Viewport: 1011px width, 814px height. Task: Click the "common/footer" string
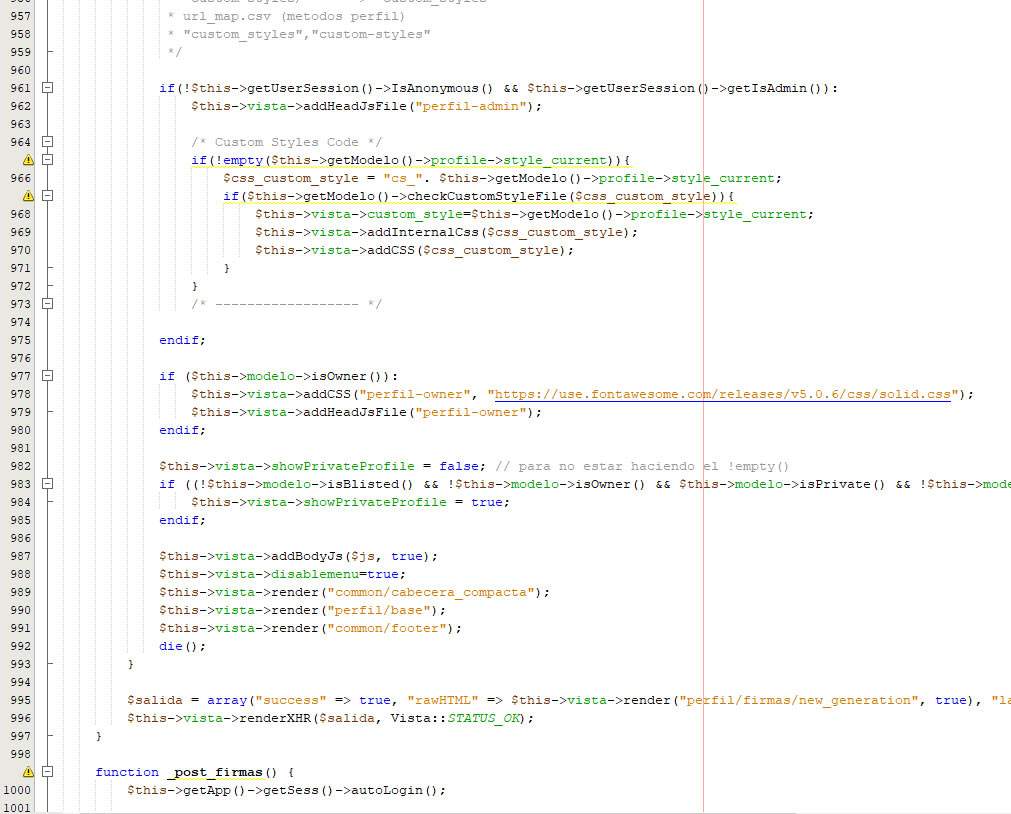(x=387, y=628)
